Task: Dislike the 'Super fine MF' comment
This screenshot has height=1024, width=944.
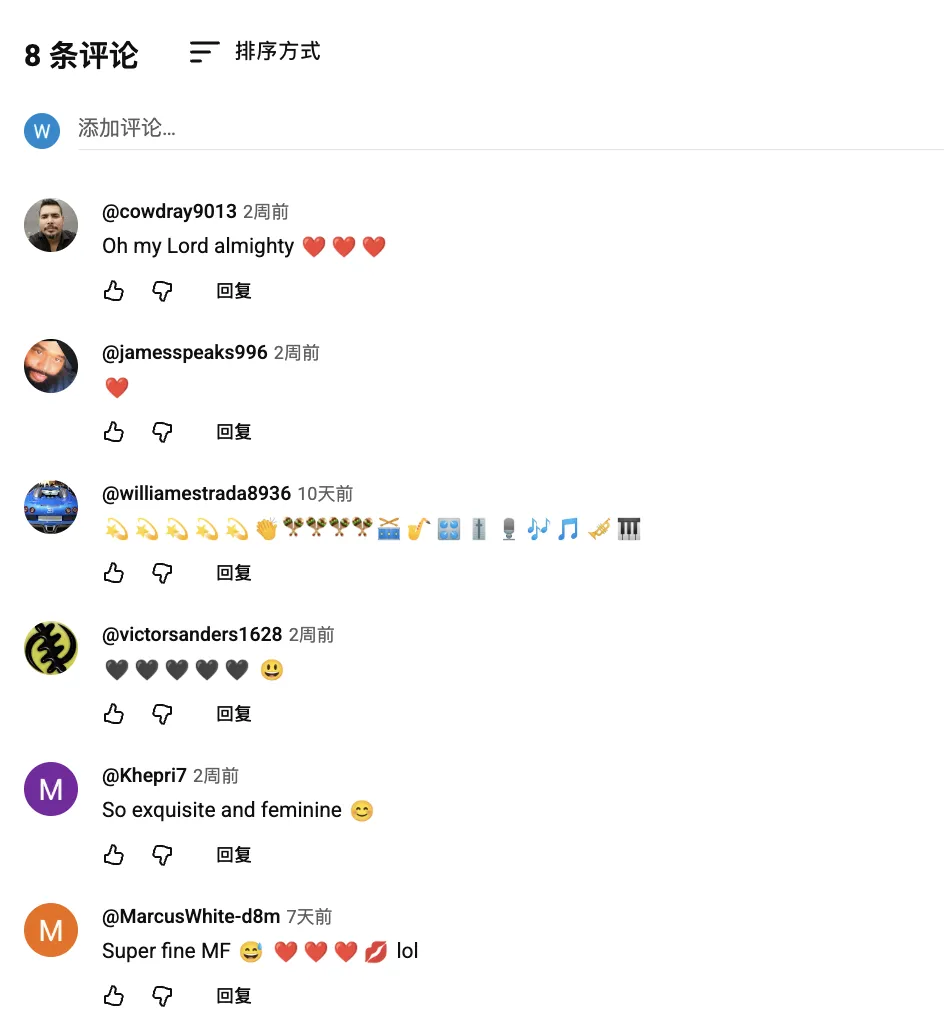Action: click(x=162, y=996)
